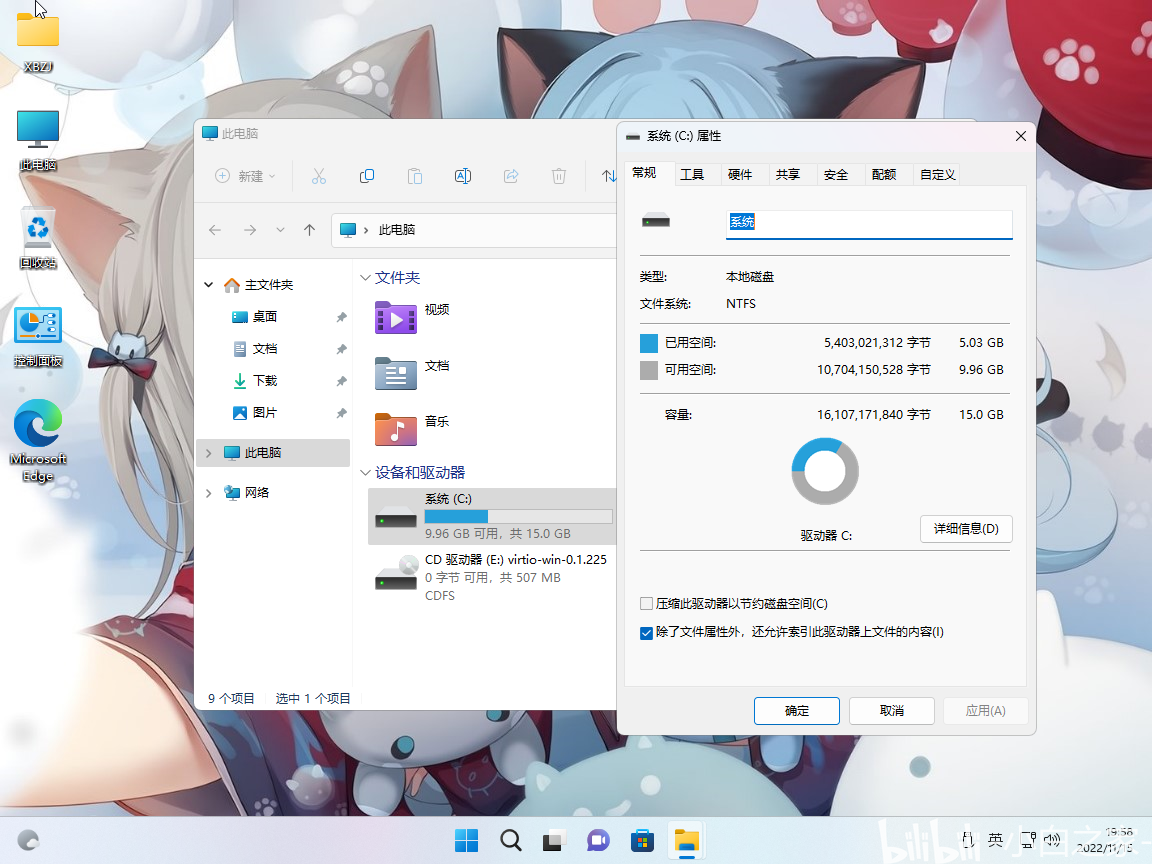Go forward using the Explorer forward arrow
The width and height of the screenshot is (1152, 864).
pos(250,230)
